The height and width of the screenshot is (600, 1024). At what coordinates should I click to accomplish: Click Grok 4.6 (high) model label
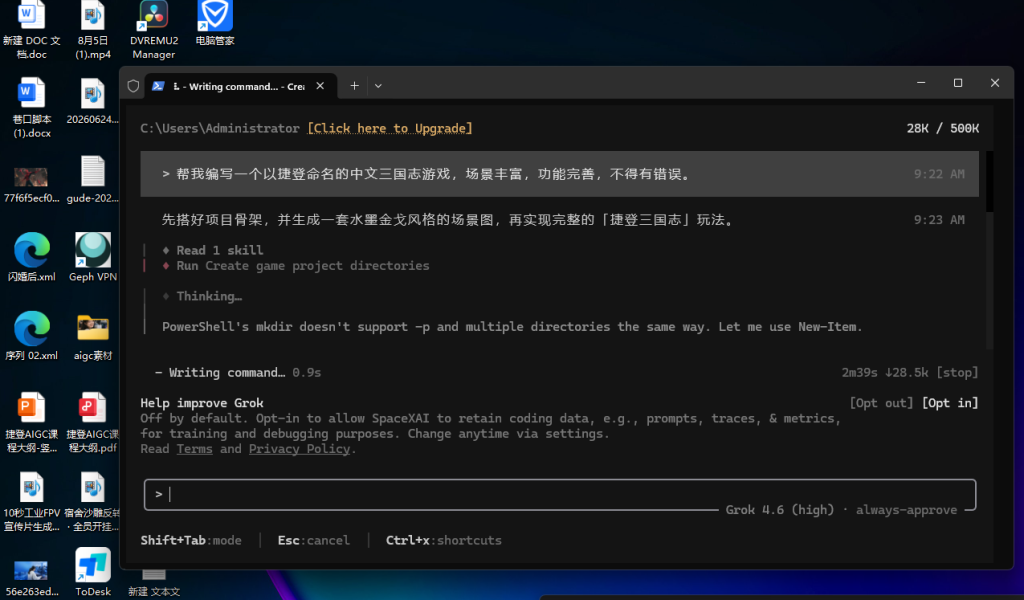pos(780,510)
